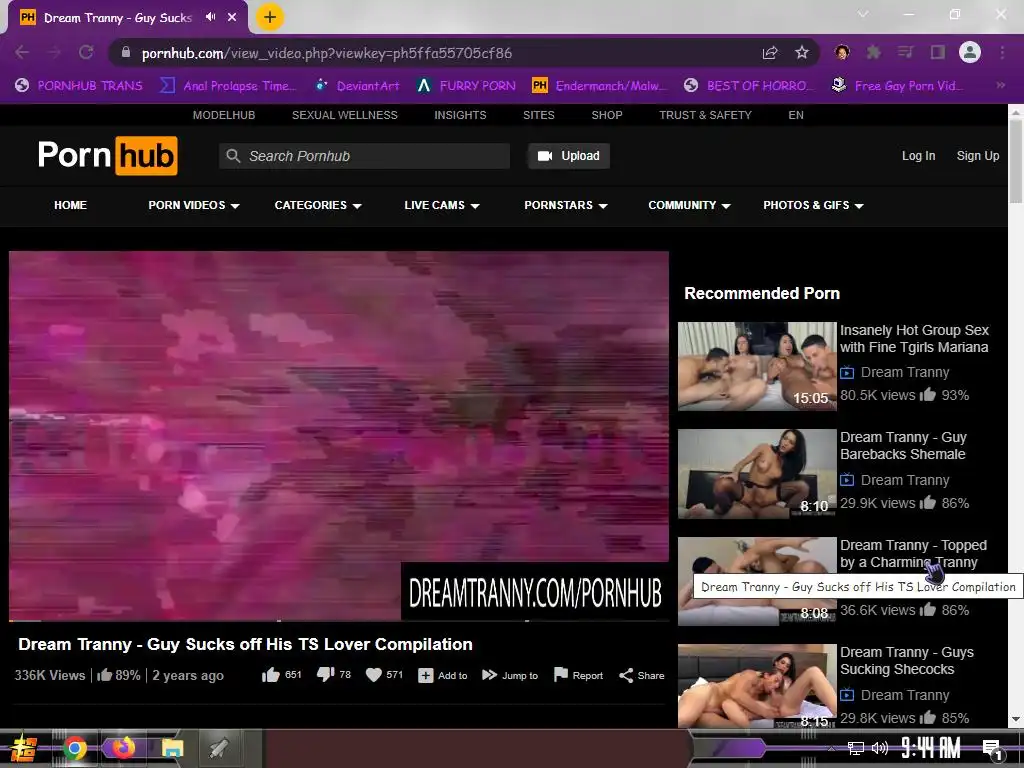Expand the PORNSTARS dropdown
The height and width of the screenshot is (768, 1024).
pyautogui.click(x=566, y=205)
